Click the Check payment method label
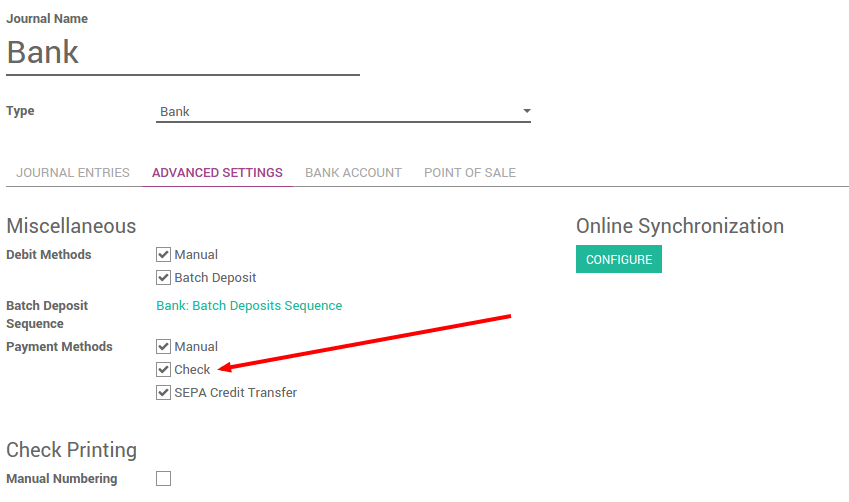The width and height of the screenshot is (849, 502). (x=193, y=370)
